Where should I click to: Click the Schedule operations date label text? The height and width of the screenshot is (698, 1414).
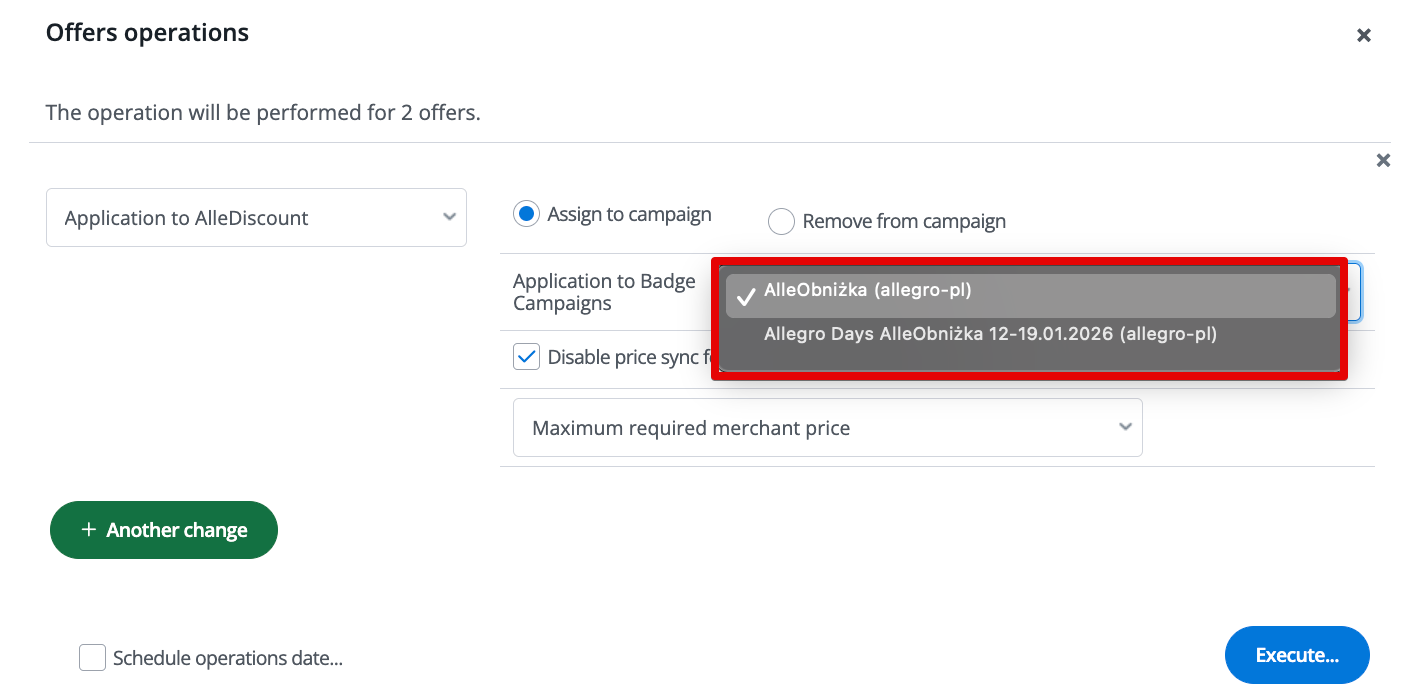227,658
